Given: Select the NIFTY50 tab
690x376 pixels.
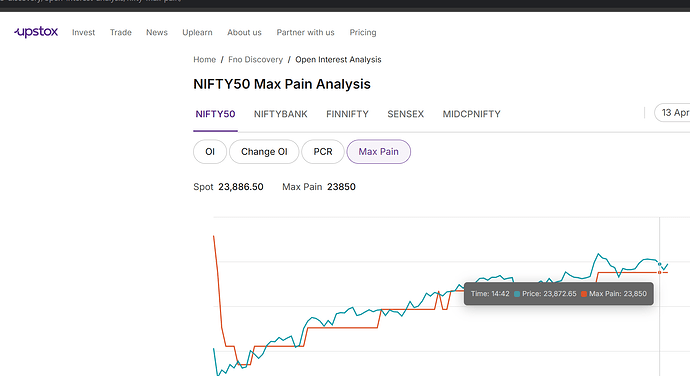Looking at the screenshot, I should (215, 114).
